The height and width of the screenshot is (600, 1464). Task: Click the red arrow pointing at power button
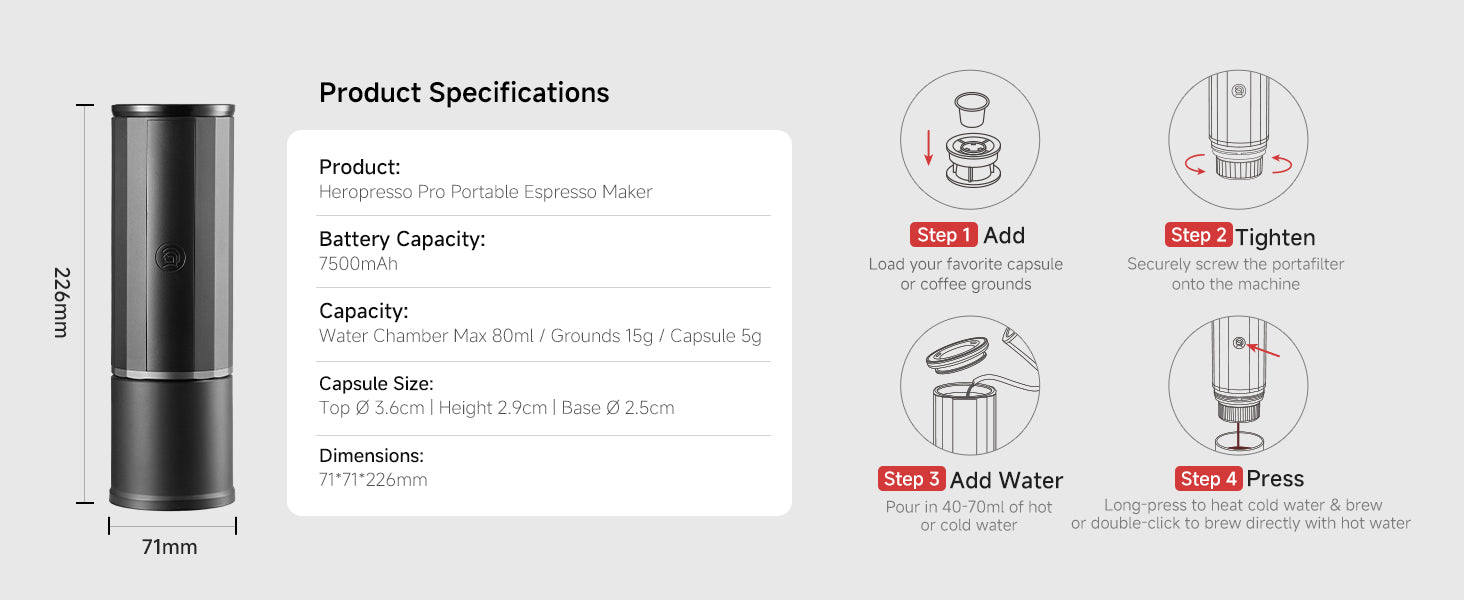1264,349
